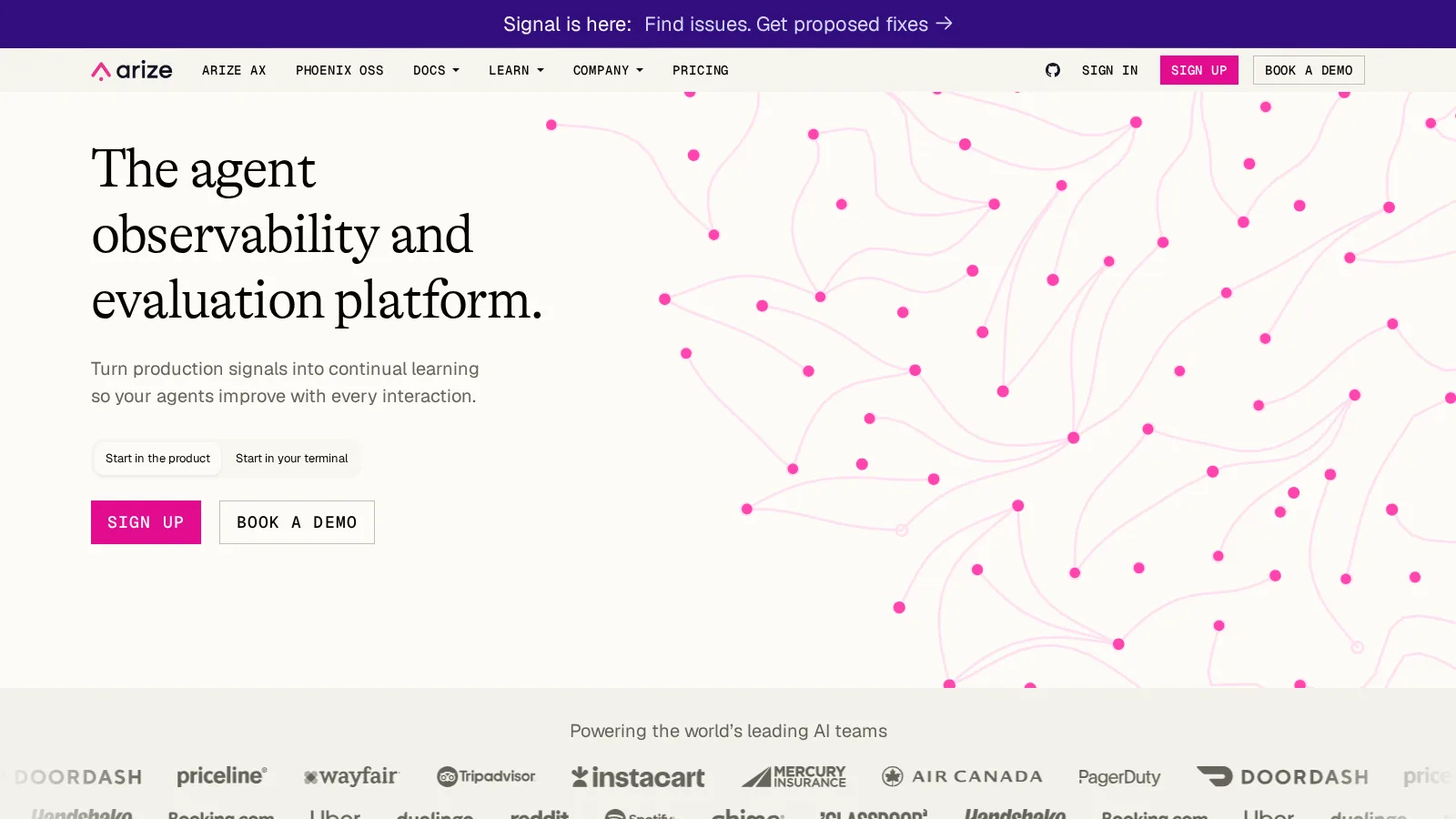The width and height of the screenshot is (1456, 819).
Task: Expand the Company dropdown menu
Action: click(x=608, y=70)
